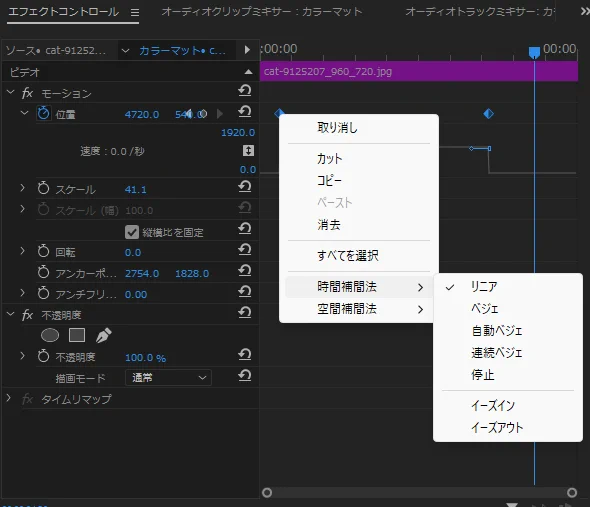Click the show/hide timeline view arrow
The image size is (590, 507).
pyautogui.click(x=247, y=50)
